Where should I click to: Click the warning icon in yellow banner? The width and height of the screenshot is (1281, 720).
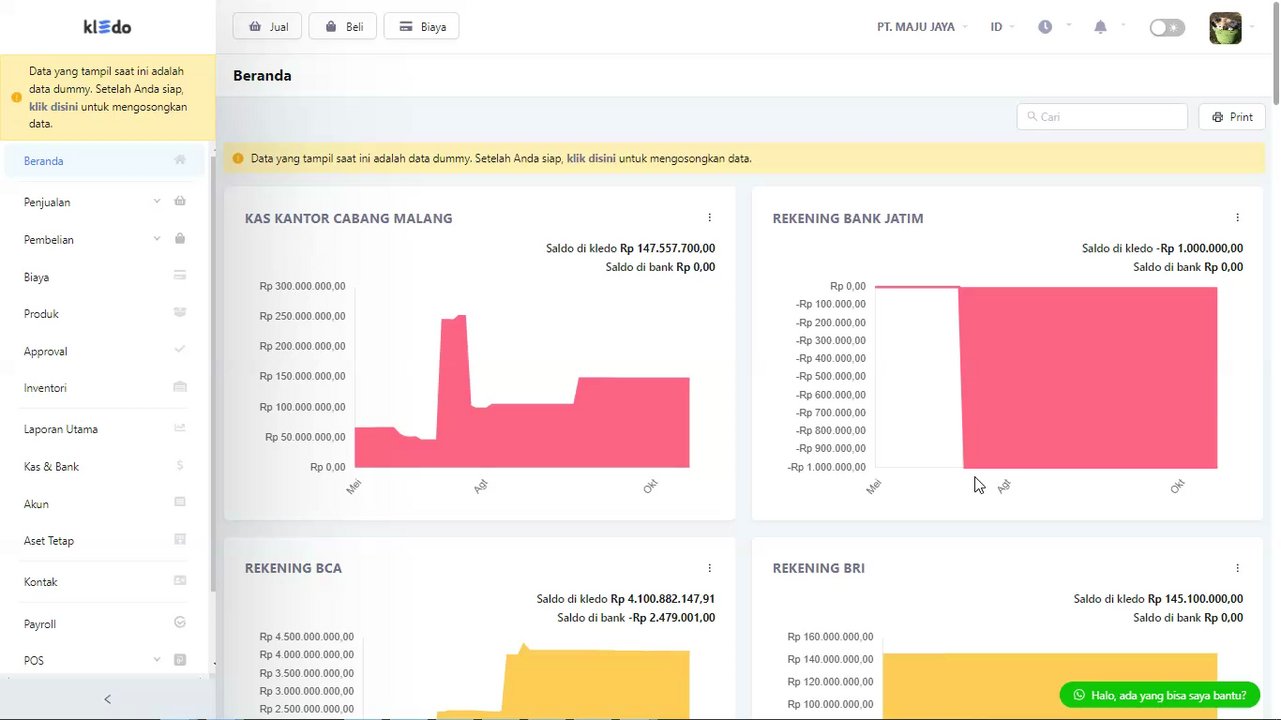coord(238,158)
